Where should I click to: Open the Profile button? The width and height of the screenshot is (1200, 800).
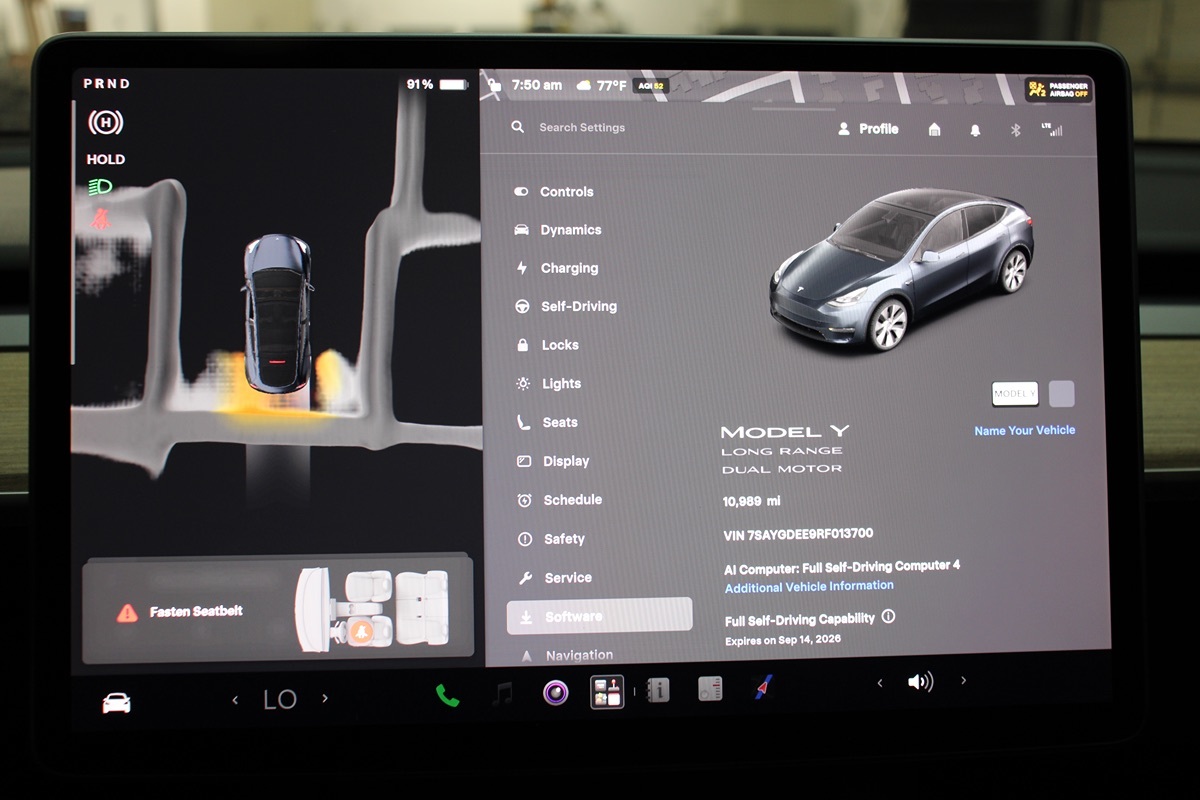868,129
